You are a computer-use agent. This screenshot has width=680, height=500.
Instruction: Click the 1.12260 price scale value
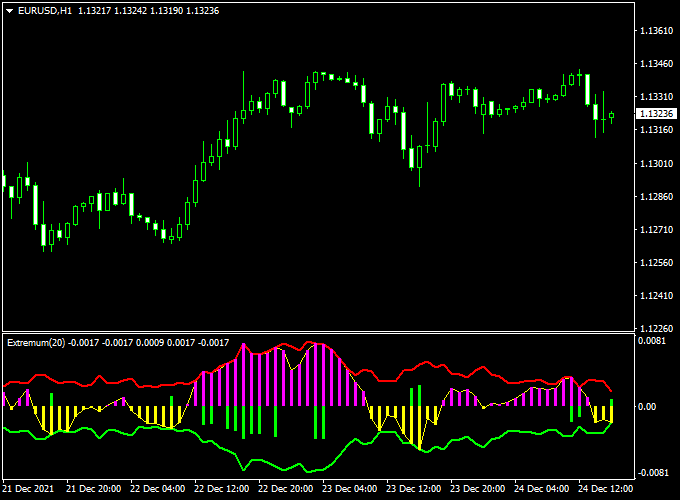[657, 329]
